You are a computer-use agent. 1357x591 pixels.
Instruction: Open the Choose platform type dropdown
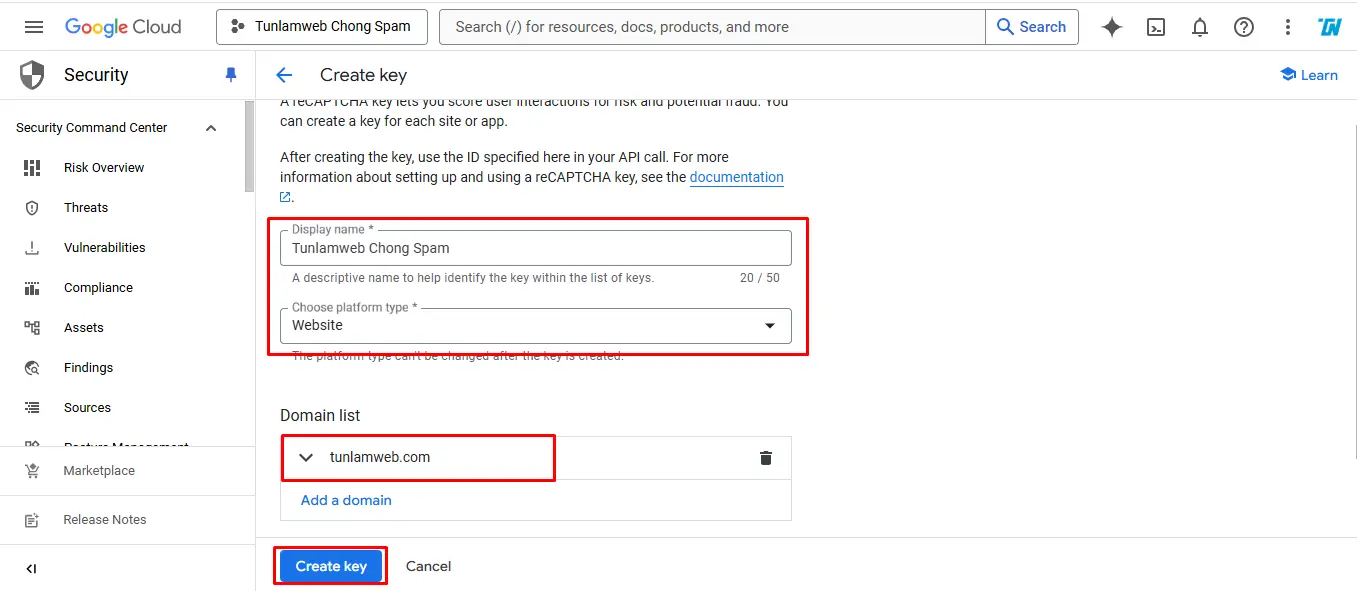point(536,326)
